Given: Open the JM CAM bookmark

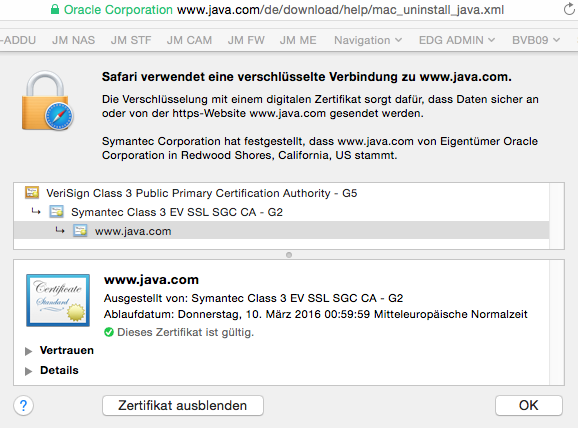Looking at the screenshot, I should coord(189,40).
